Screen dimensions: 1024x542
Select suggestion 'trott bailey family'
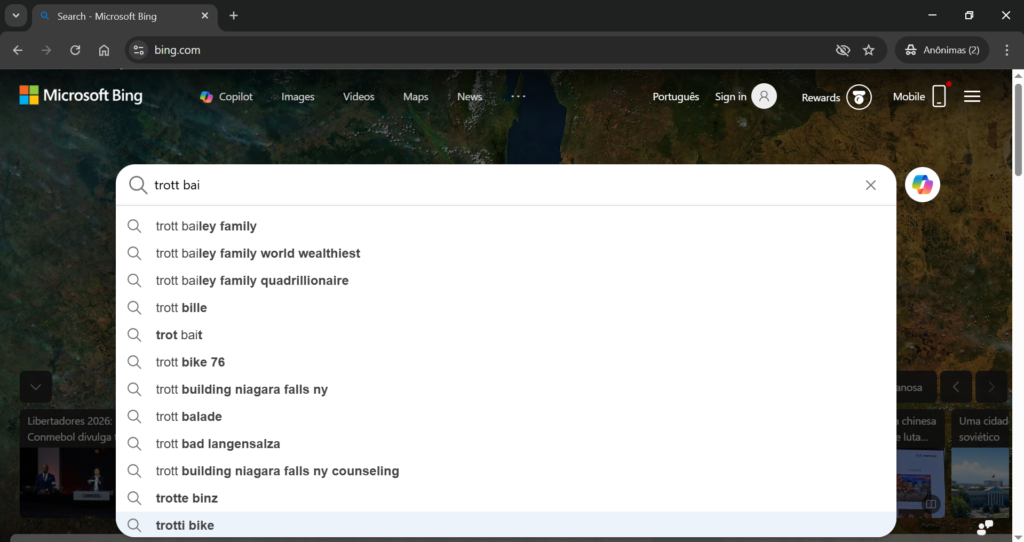click(505, 226)
